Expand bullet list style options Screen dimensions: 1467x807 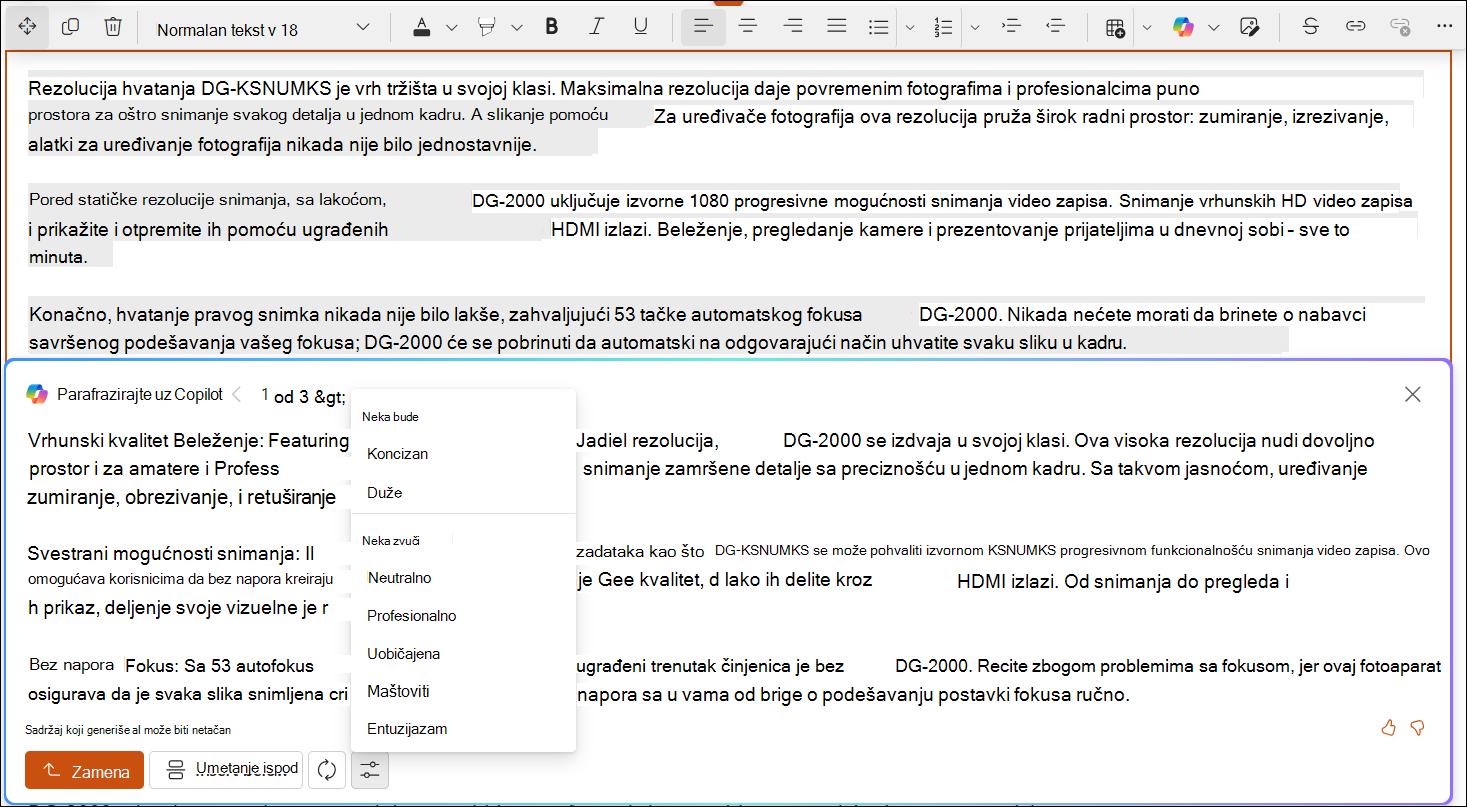tap(909, 27)
